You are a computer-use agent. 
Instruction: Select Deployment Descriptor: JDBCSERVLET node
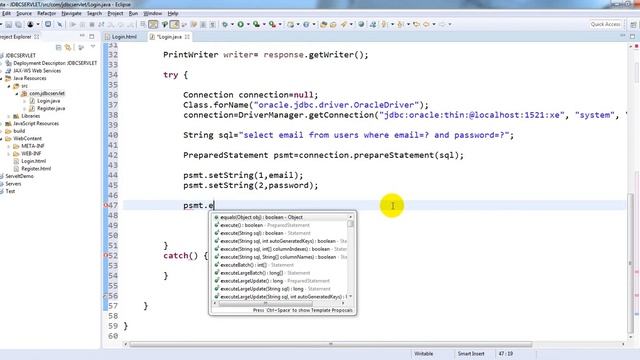(55, 63)
